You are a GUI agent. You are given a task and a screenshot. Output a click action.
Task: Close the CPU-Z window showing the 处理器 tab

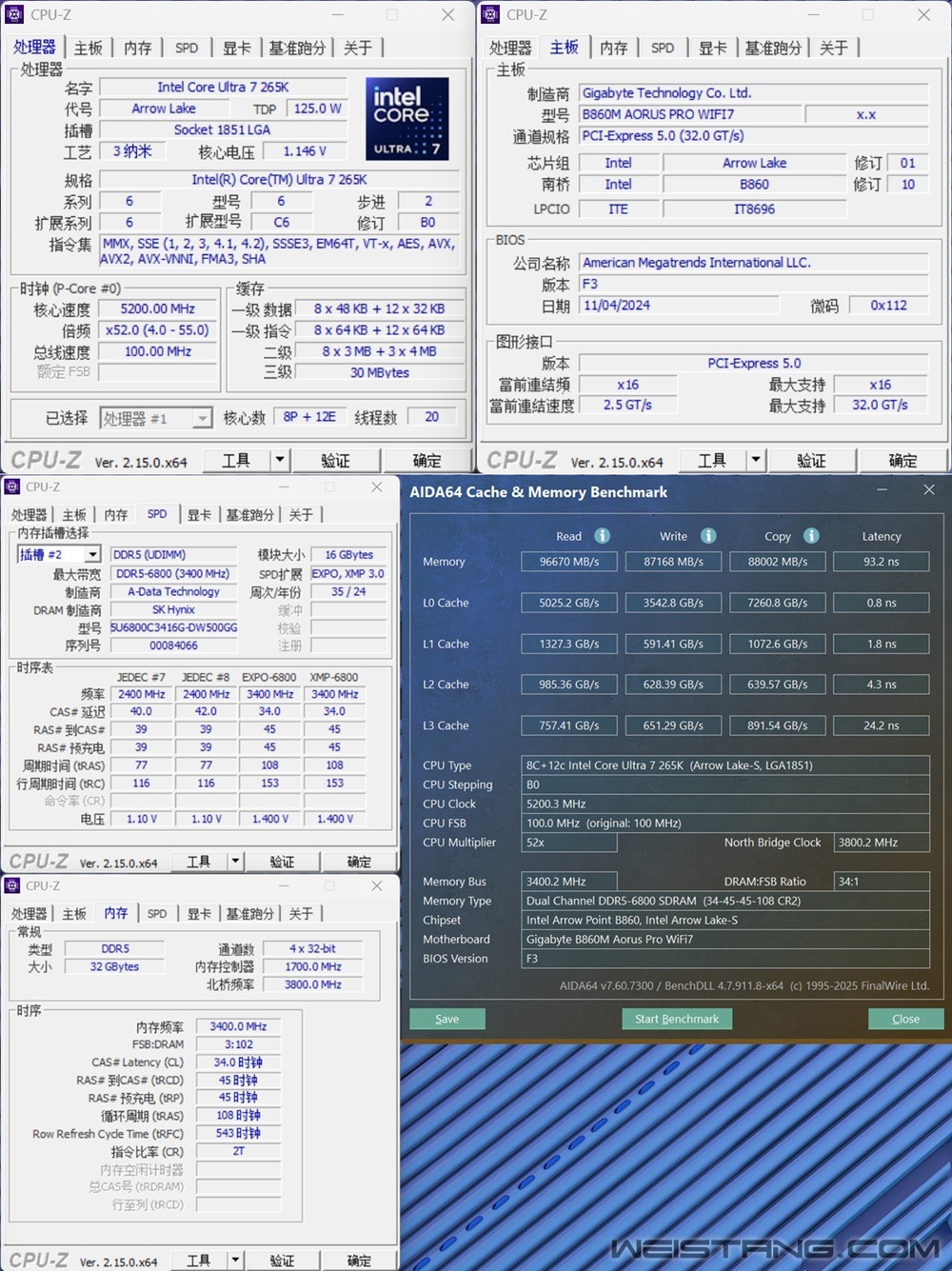447,14
